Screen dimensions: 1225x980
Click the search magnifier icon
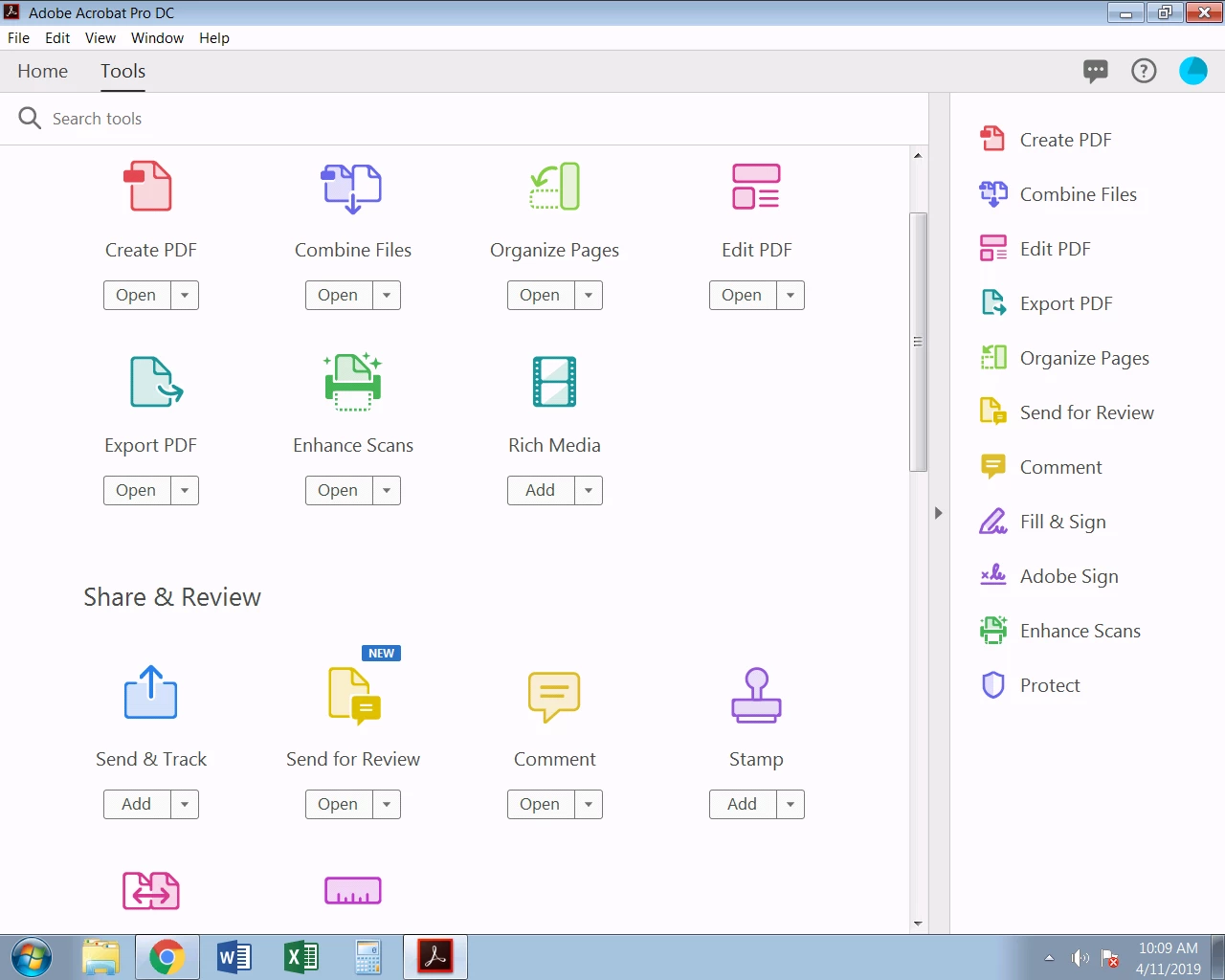tap(30, 118)
